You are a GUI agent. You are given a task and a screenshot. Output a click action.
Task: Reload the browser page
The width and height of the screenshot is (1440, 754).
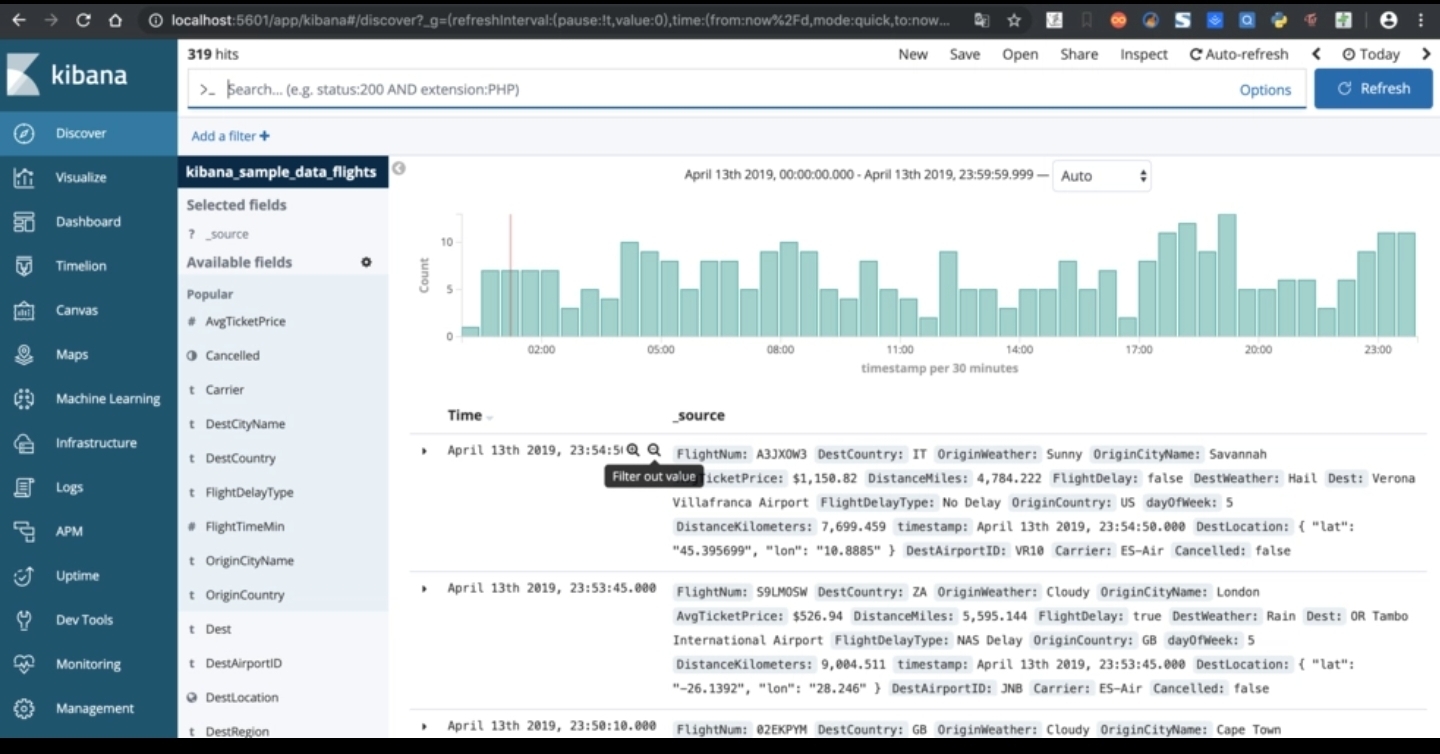click(x=83, y=20)
